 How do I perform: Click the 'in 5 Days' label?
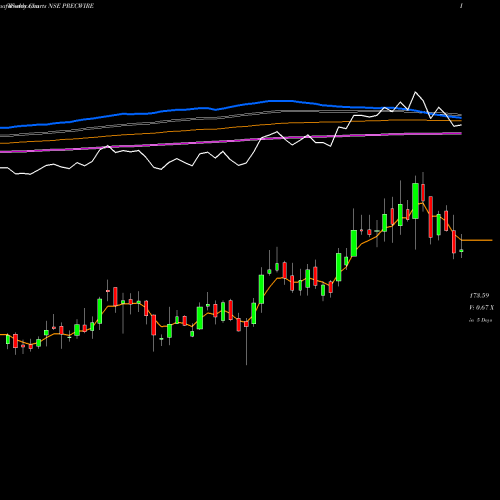(x=480, y=320)
